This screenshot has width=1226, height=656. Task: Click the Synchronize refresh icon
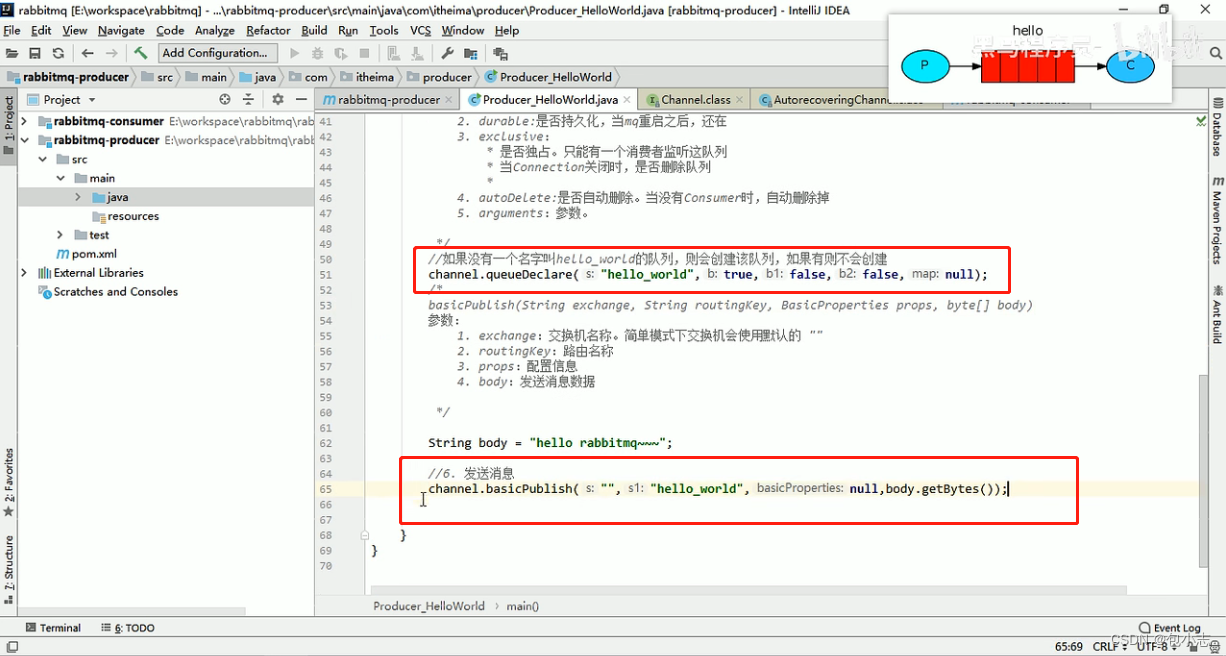pos(58,53)
